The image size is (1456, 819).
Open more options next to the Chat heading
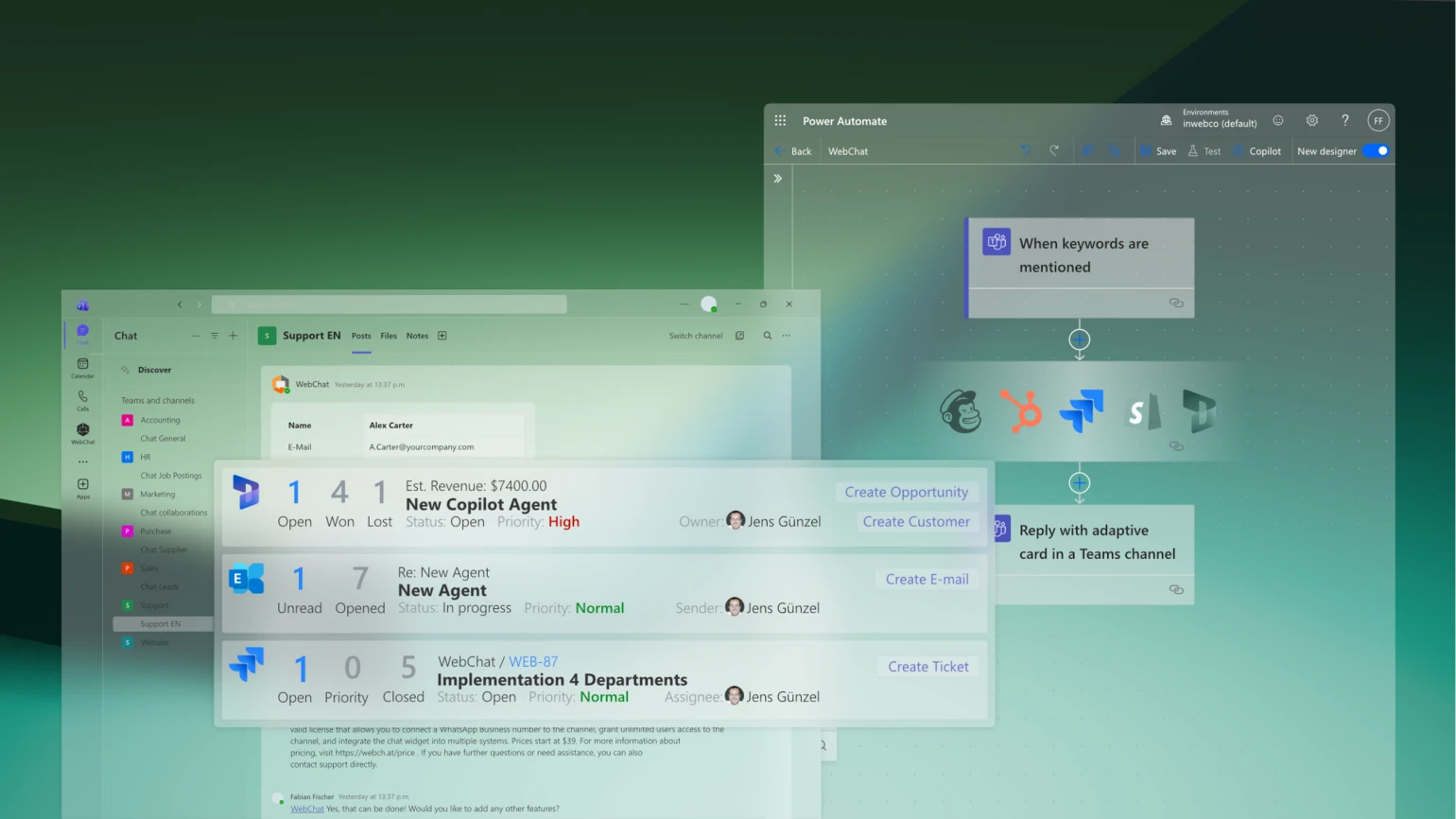(196, 336)
